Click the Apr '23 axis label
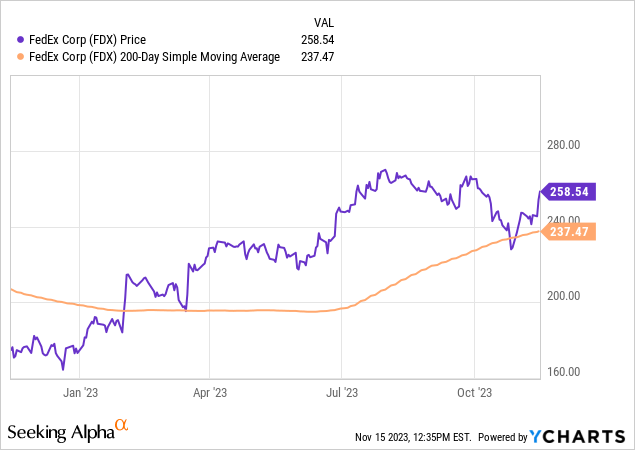635x450 pixels. click(x=209, y=393)
